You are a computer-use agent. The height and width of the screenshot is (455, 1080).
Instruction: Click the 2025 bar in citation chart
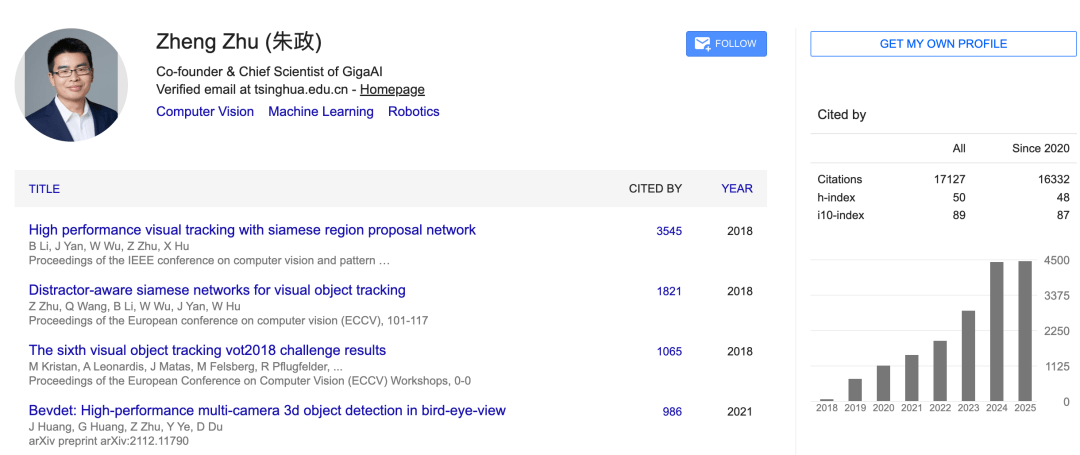(x=1025, y=330)
